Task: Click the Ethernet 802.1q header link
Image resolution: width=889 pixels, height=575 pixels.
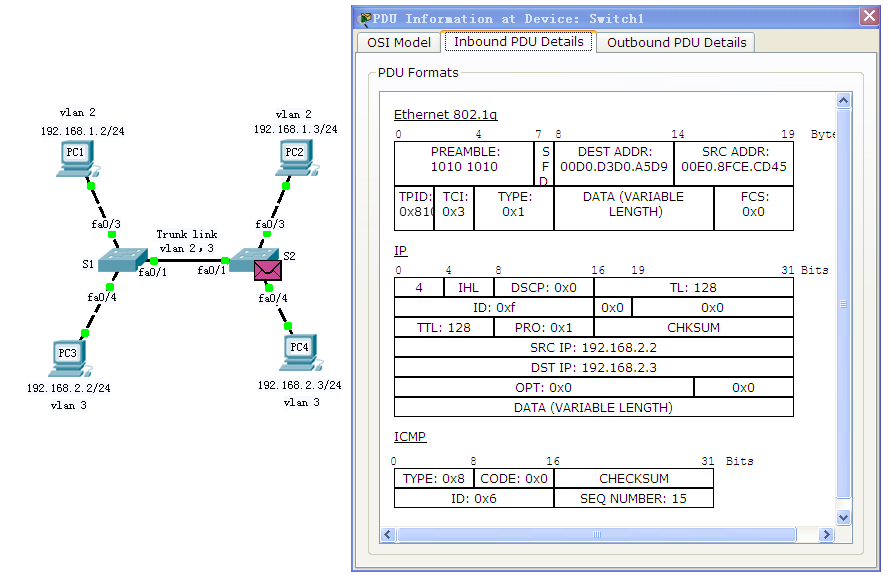Action: coord(446,115)
